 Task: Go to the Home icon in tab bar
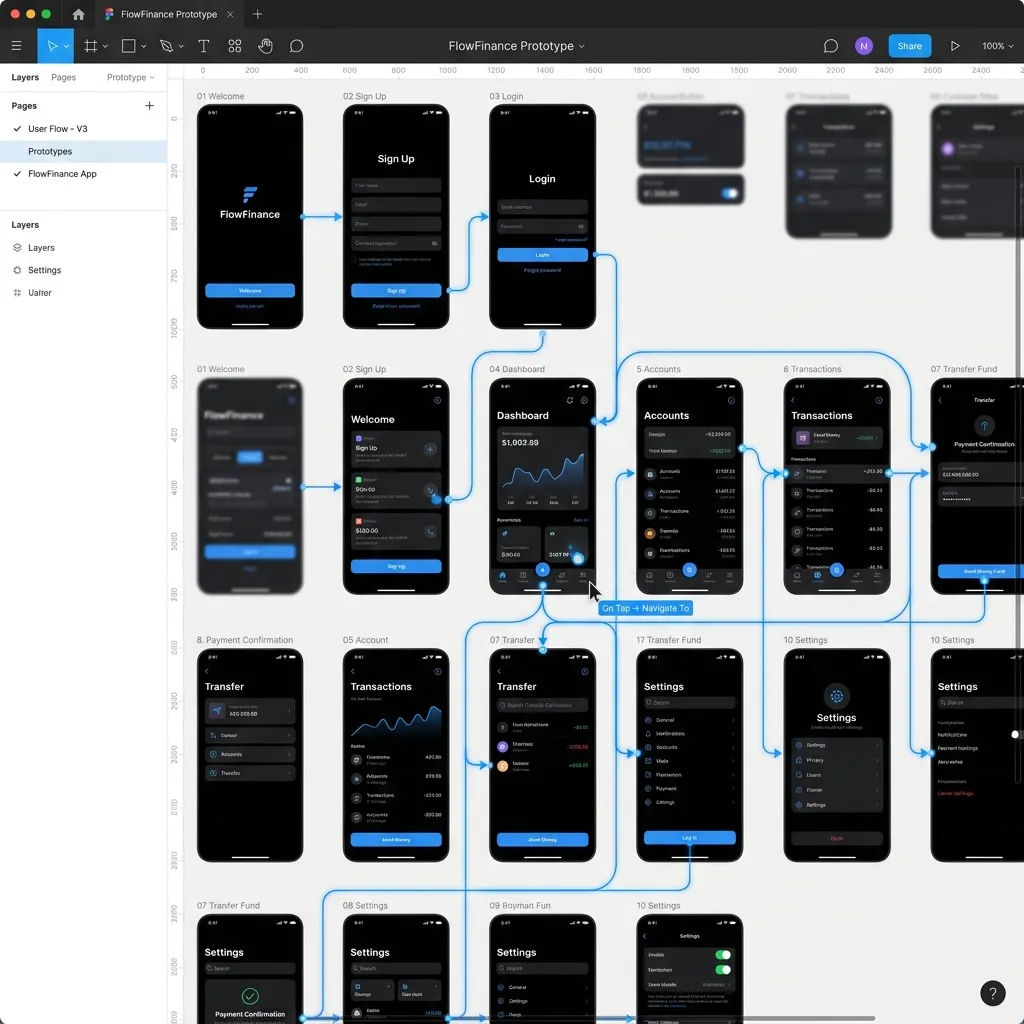[78, 14]
